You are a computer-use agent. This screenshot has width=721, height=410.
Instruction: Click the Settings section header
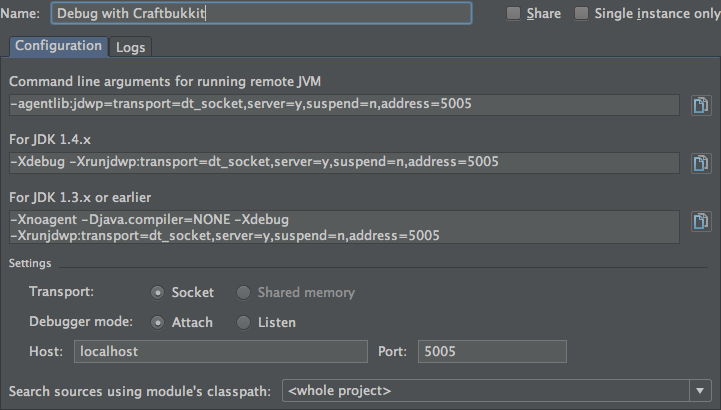(30, 263)
